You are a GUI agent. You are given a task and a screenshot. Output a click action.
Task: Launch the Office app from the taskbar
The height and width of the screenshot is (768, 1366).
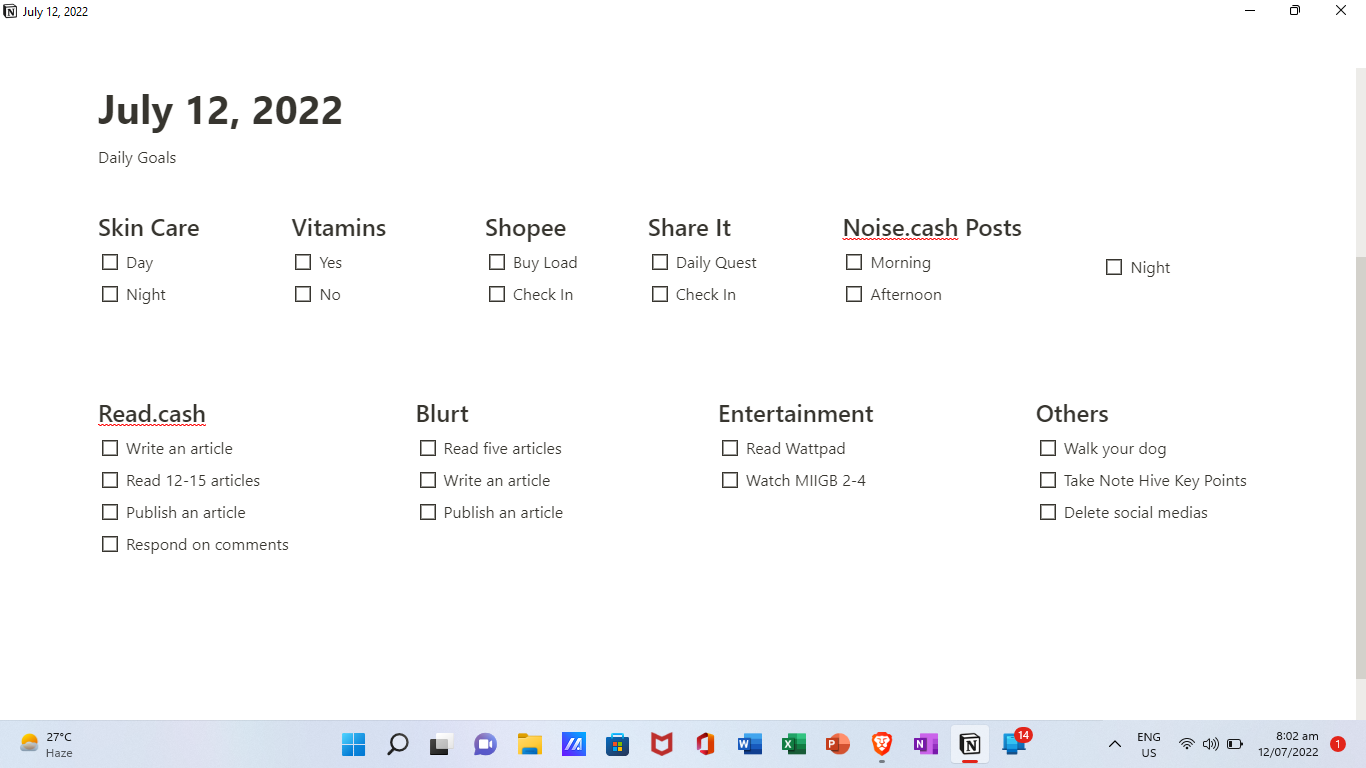(x=705, y=744)
